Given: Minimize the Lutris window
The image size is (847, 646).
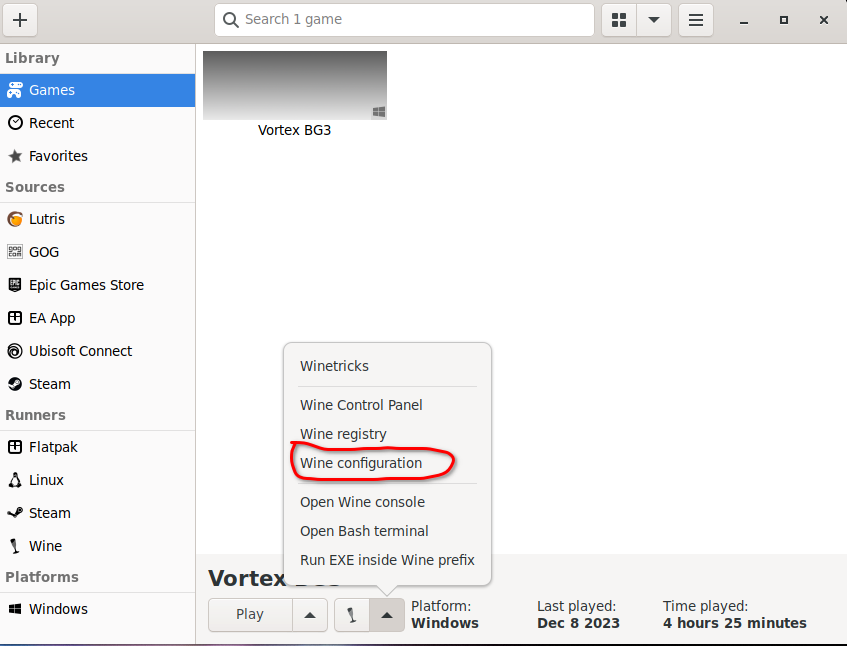Looking at the screenshot, I should [x=744, y=21].
